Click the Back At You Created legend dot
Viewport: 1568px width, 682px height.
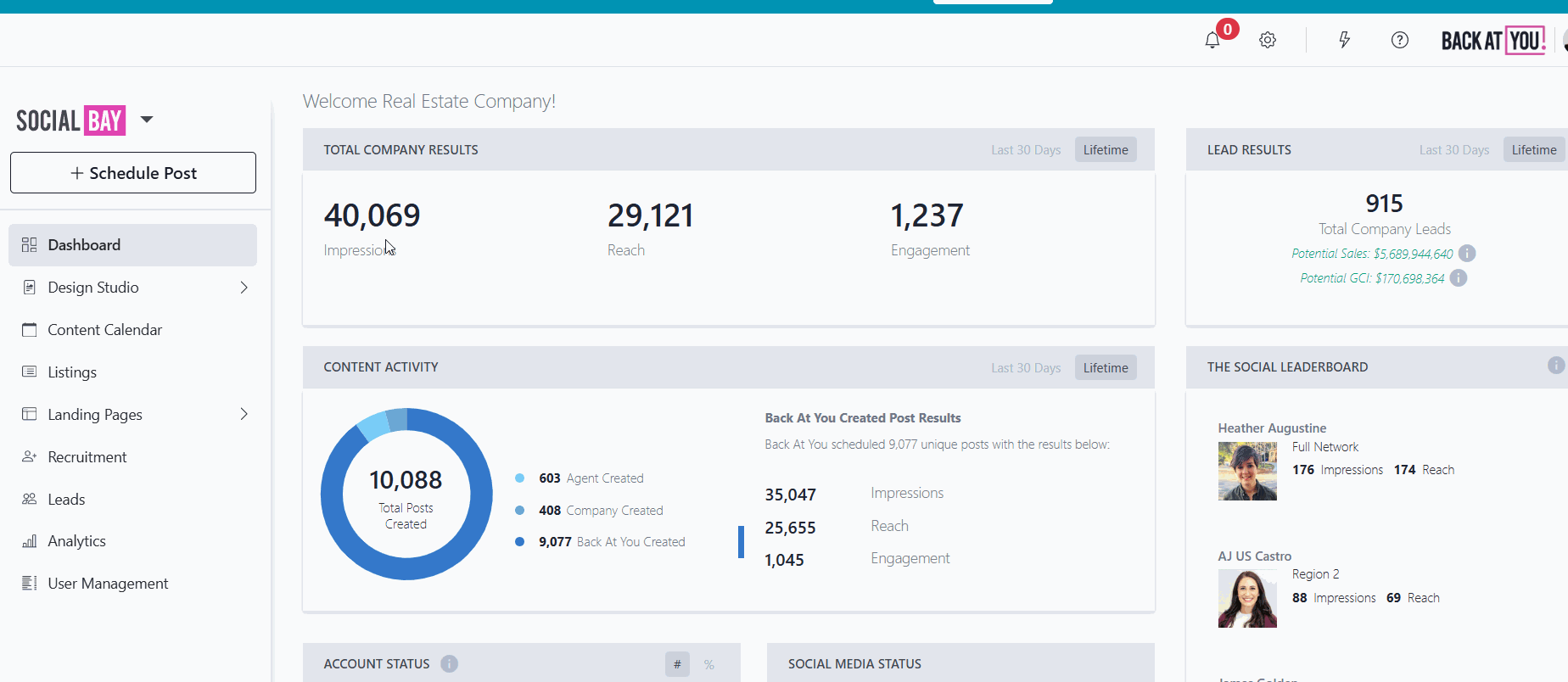point(519,542)
